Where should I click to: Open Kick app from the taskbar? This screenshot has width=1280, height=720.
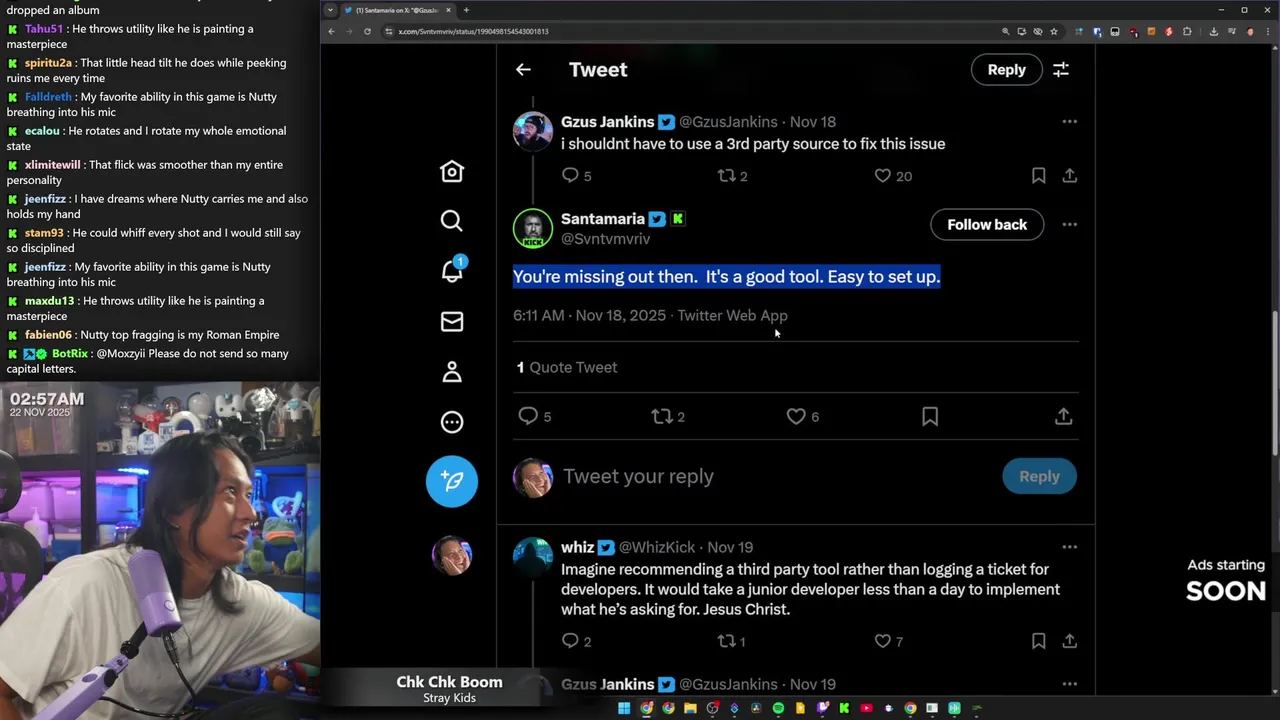point(844,708)
